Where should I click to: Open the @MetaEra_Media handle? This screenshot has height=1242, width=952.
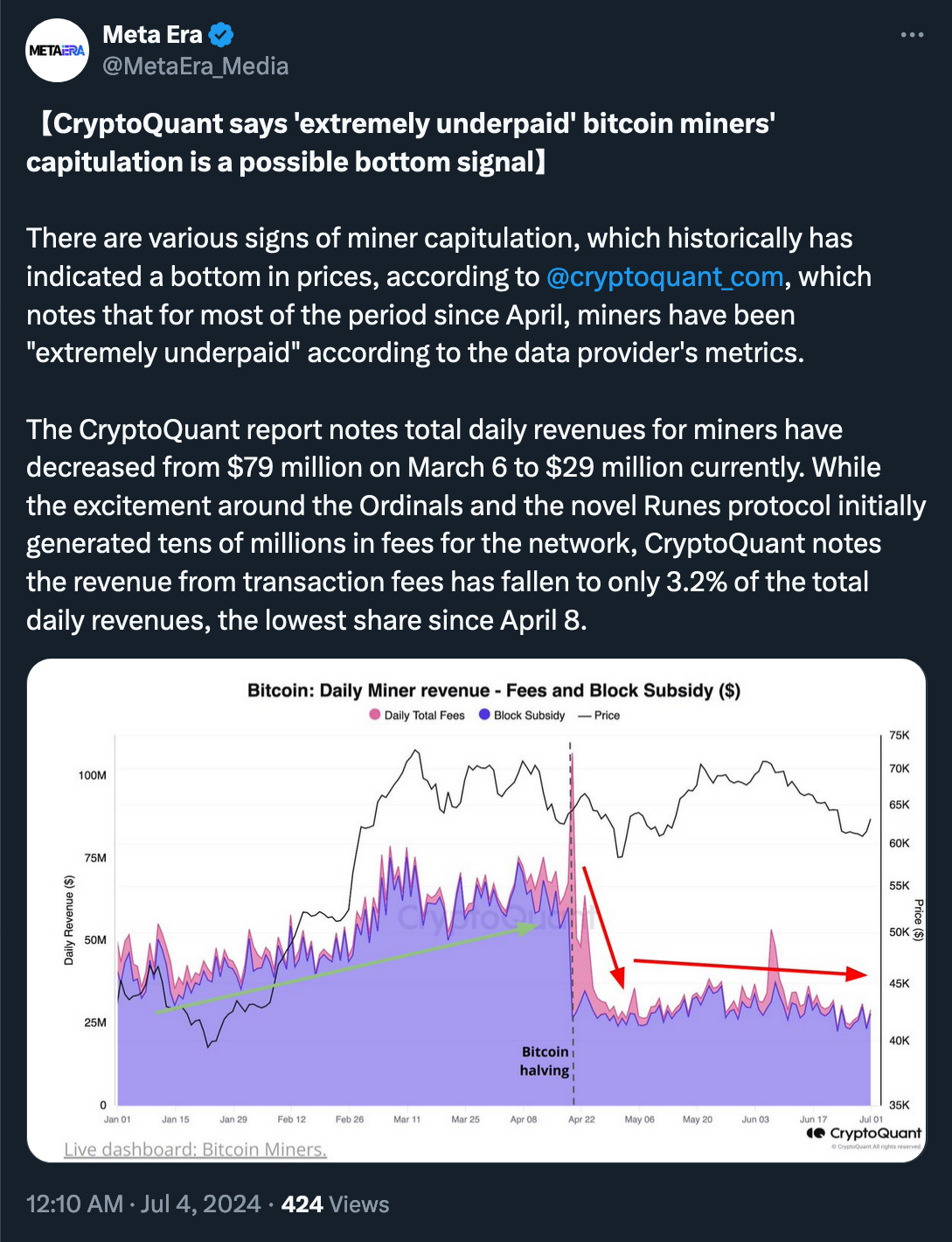196,66
